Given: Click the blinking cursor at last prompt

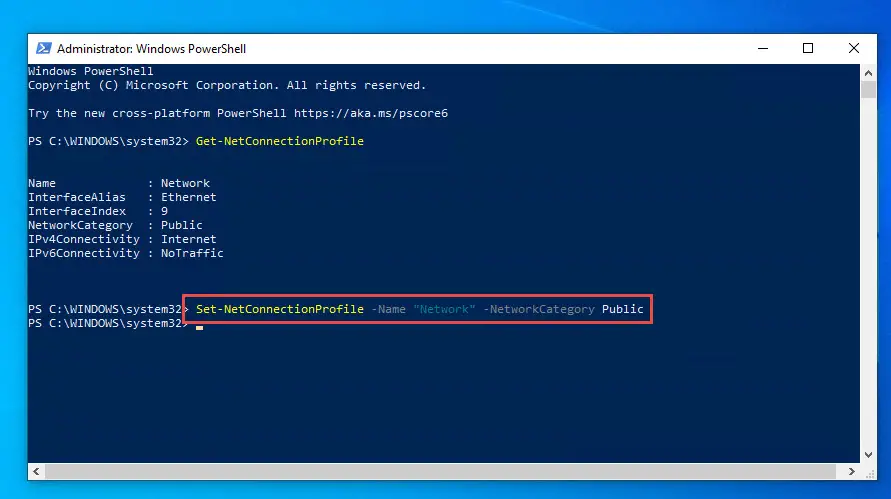Looking at the screenshot, I should coord(199,327).
